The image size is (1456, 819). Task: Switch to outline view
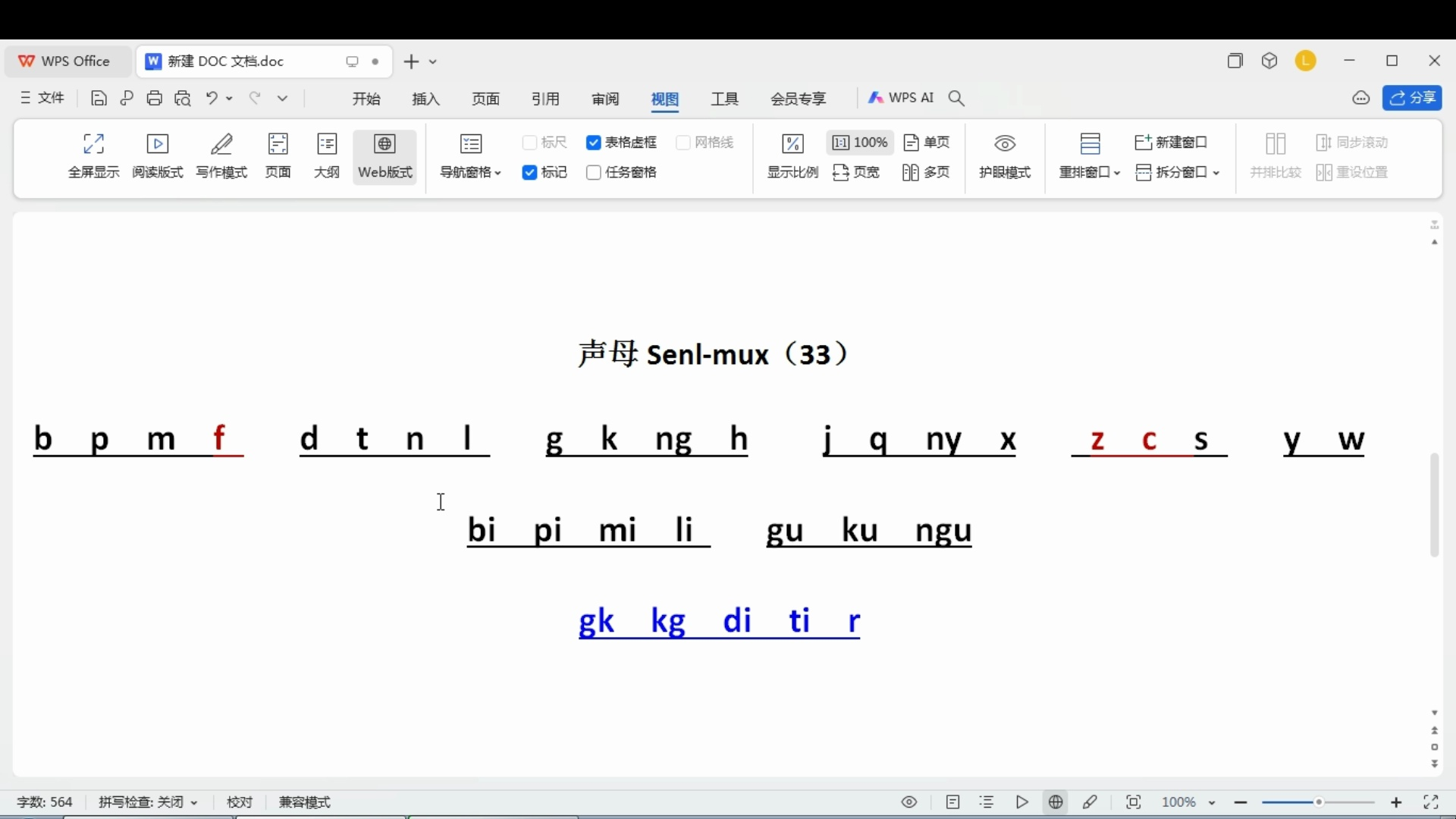pyautogui.click(x=327, y=156)
